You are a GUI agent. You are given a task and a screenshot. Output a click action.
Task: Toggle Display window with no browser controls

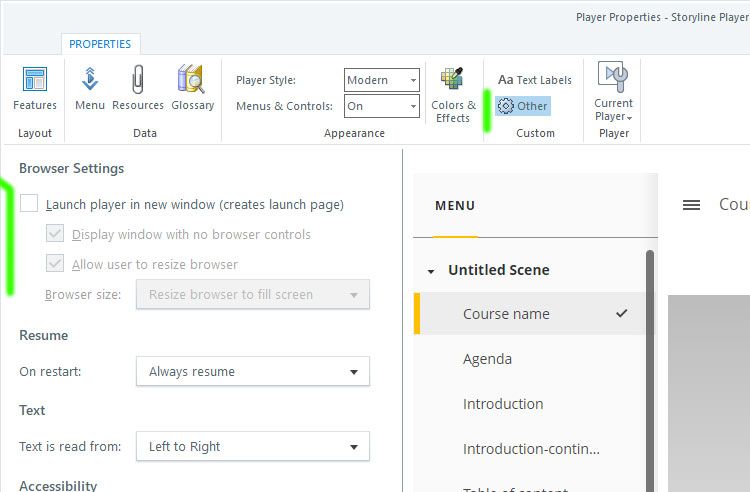[56, 234]
